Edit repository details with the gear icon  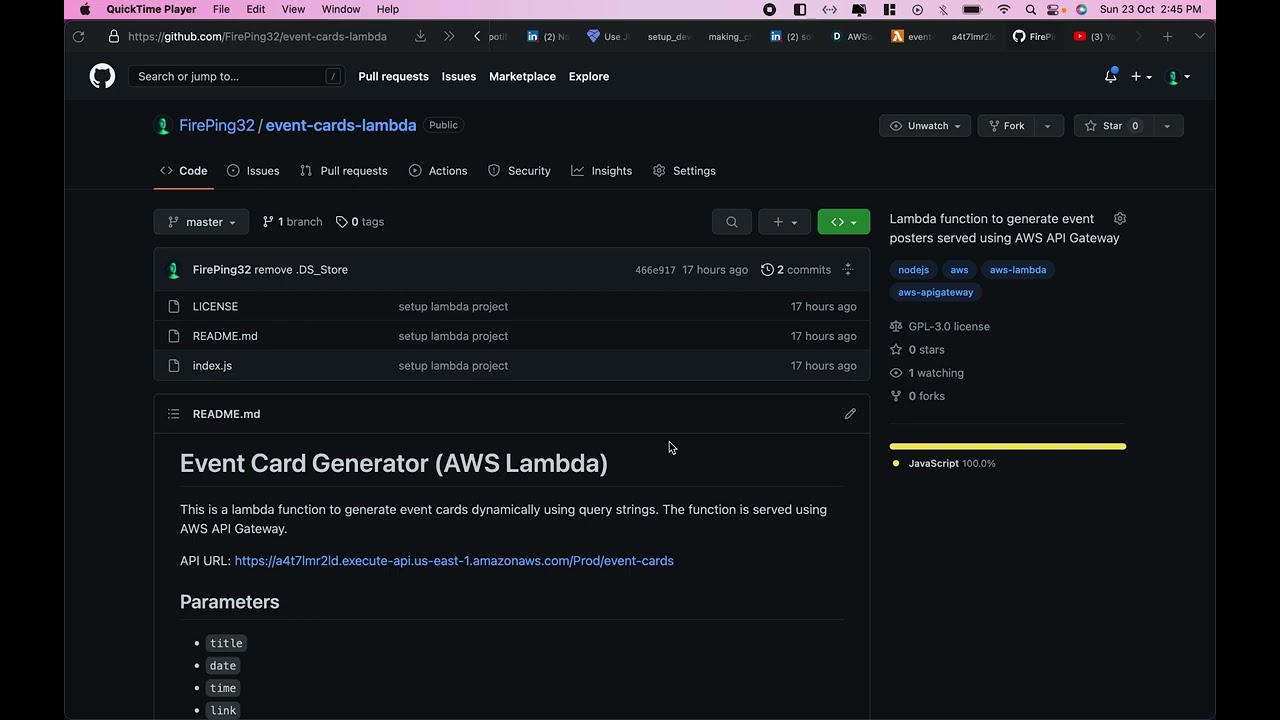pos(1120,219)
